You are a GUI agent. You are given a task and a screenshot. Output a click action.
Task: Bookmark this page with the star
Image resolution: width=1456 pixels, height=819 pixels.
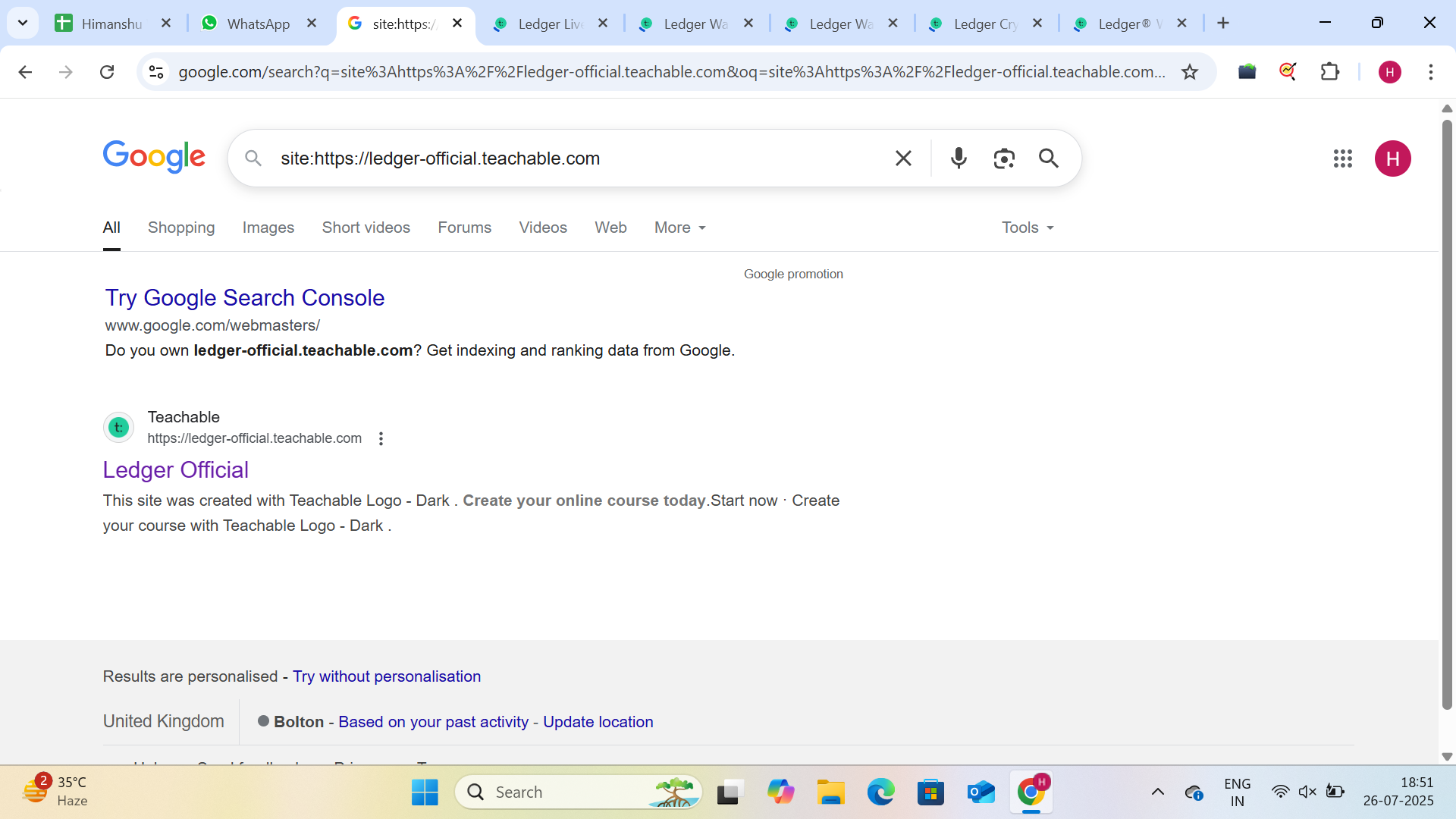(1190, 72)
